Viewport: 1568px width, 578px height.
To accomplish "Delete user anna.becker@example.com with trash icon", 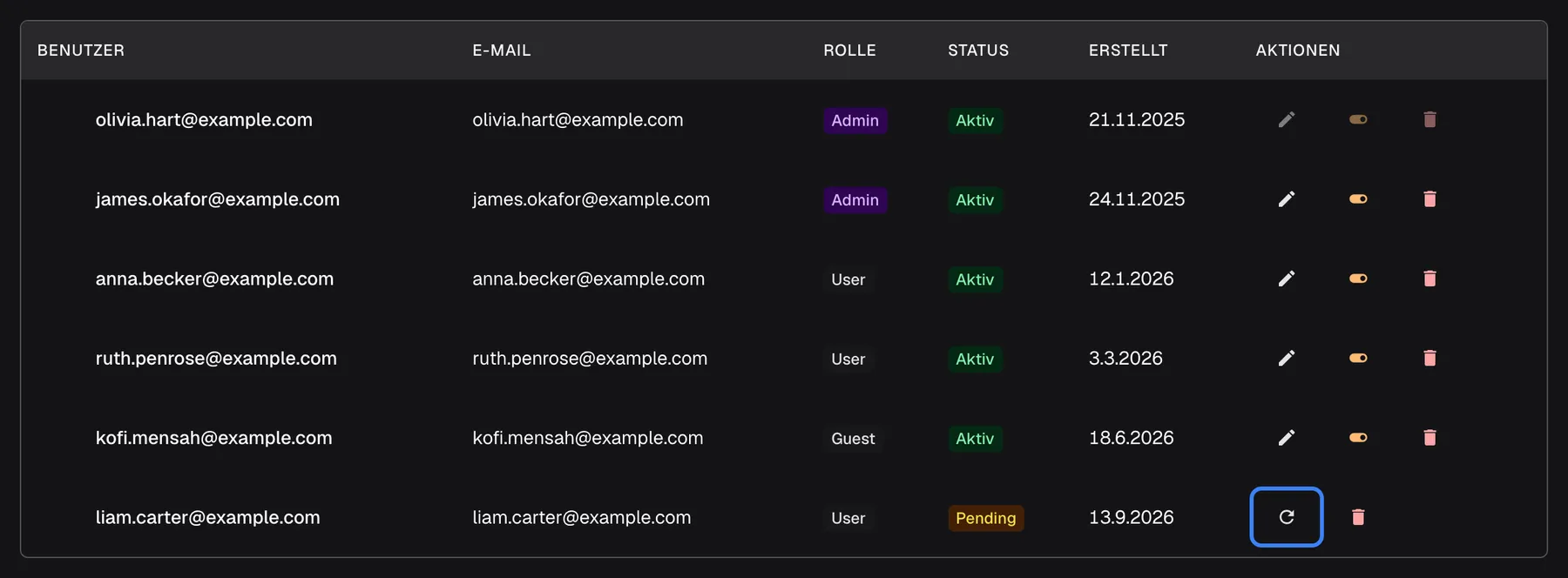I will click(1429, 279).
